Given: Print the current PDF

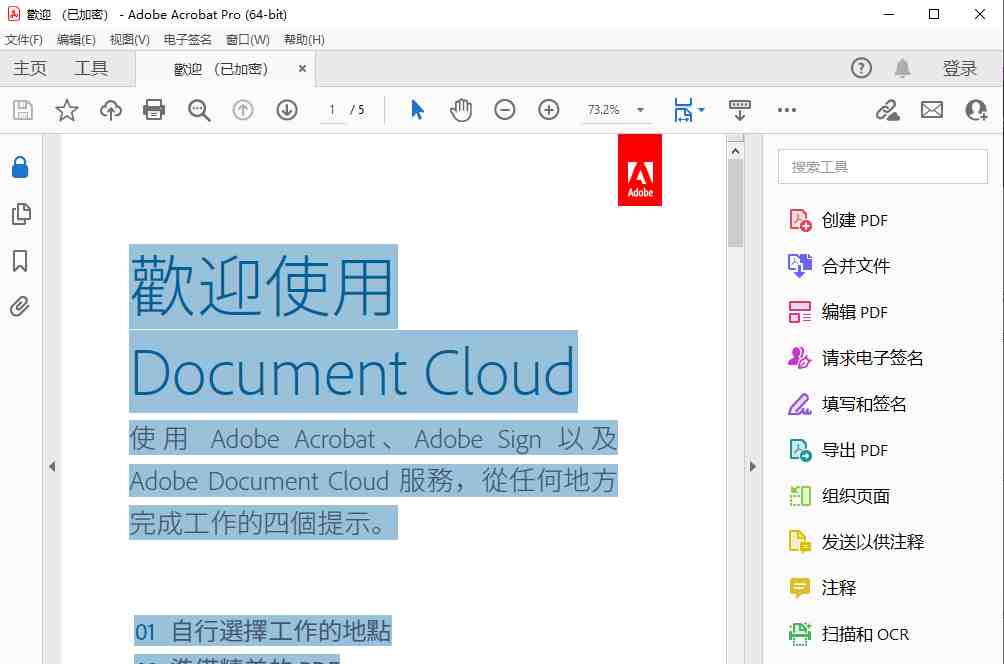Looking at the screenshot, I should tap(154, 110).
